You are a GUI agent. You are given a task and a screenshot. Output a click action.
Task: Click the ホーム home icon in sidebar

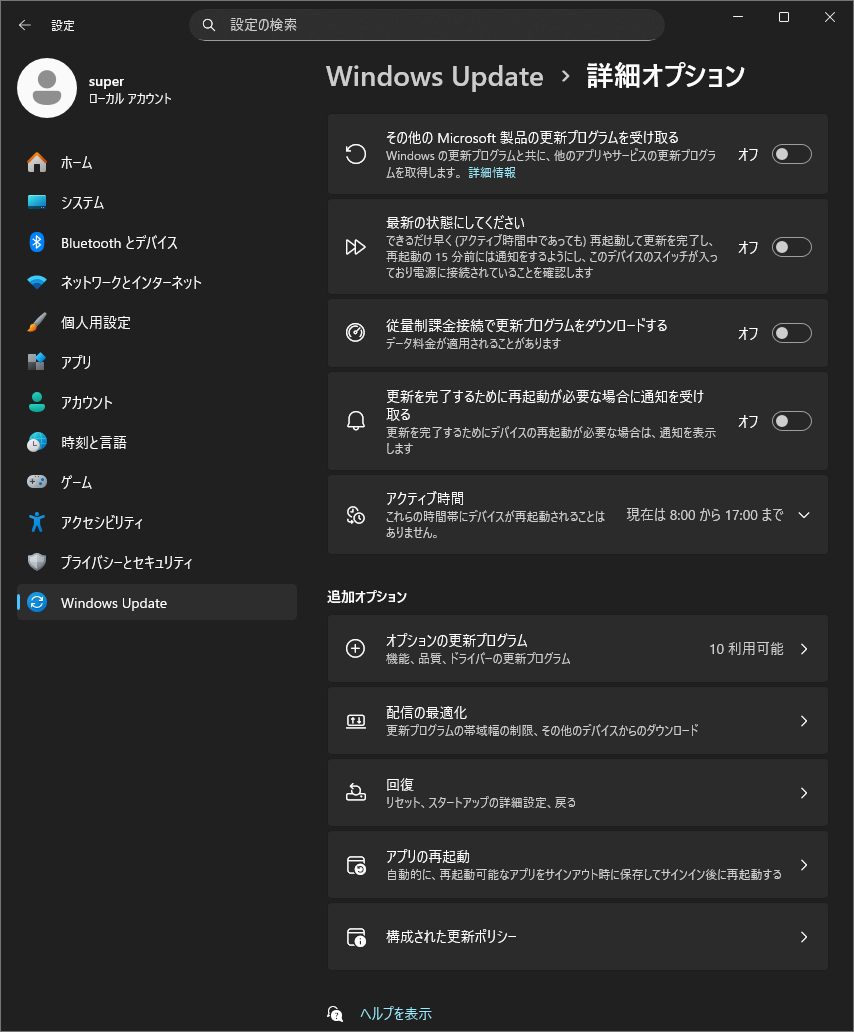pyautogui.click(x=37, y=162)
